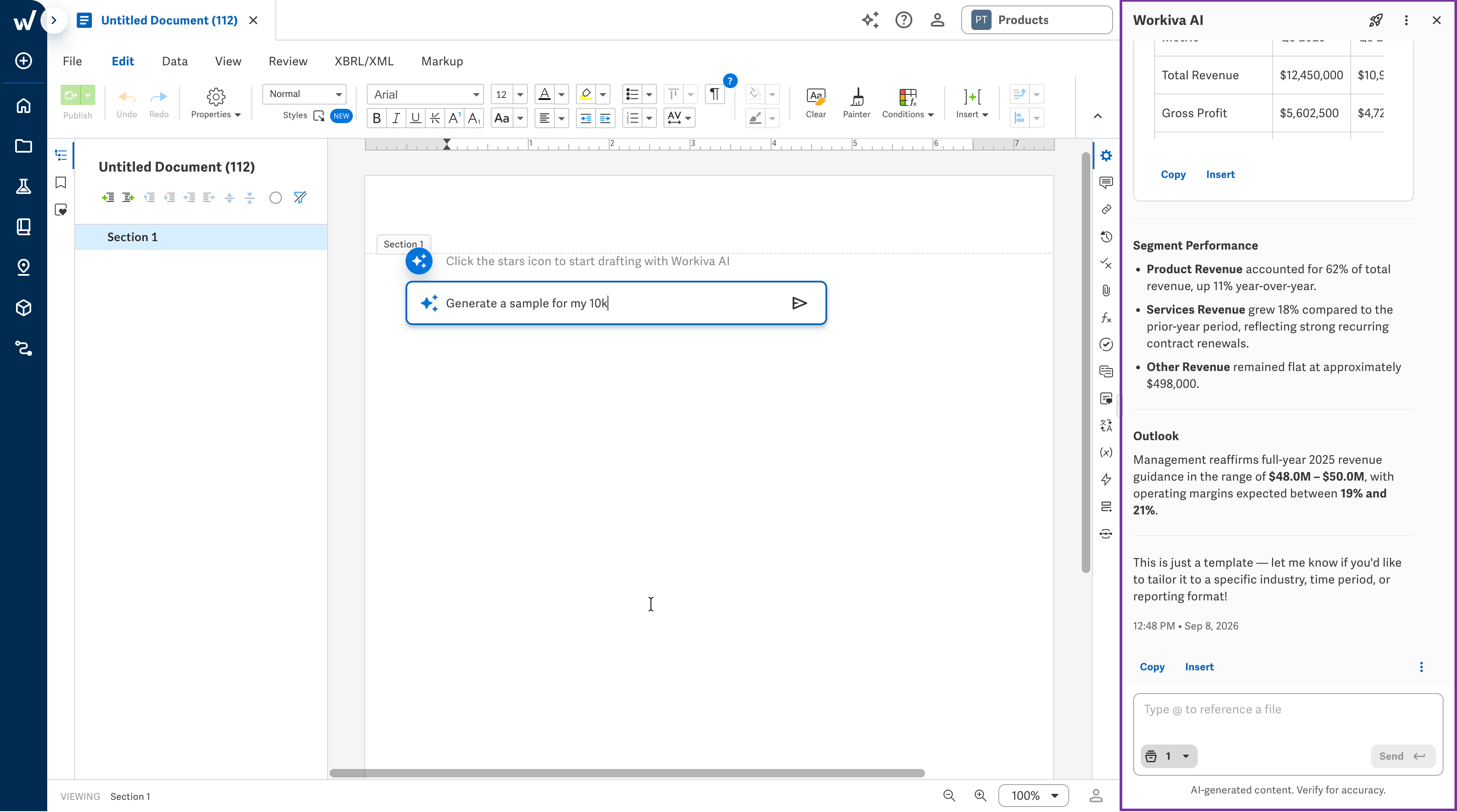Open the Help question-mark icon
This screenshot has width=1457, height=812.
pos(903,20)
